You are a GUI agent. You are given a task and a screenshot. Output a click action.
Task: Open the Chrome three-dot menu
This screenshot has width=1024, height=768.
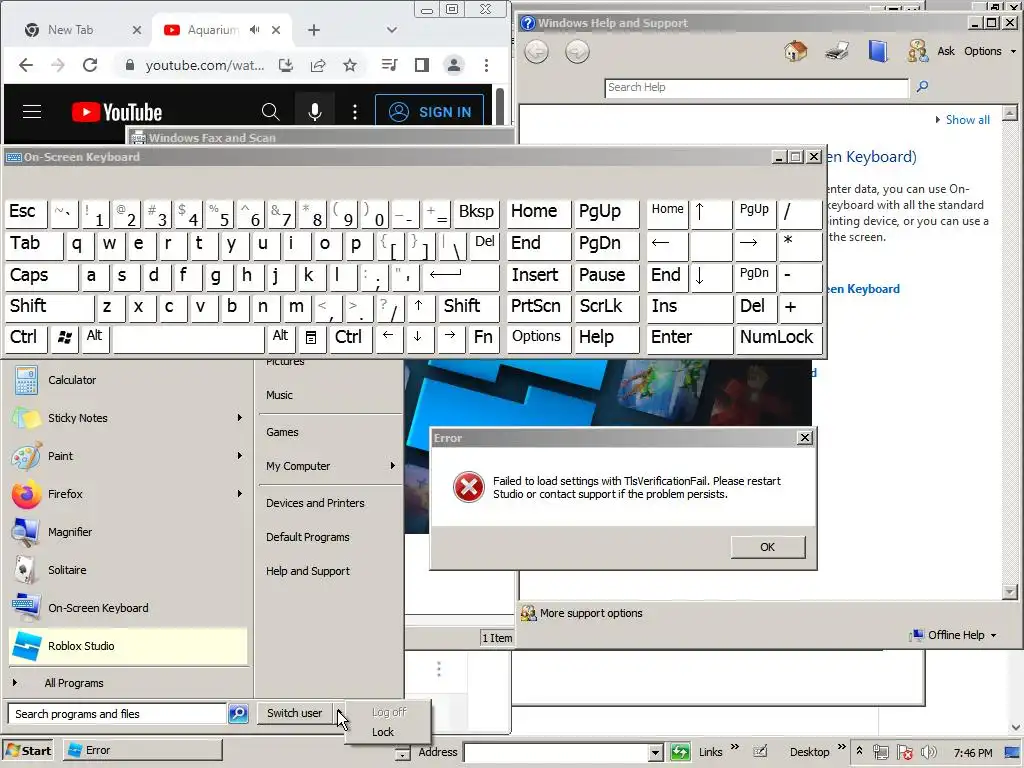[486, 65]
